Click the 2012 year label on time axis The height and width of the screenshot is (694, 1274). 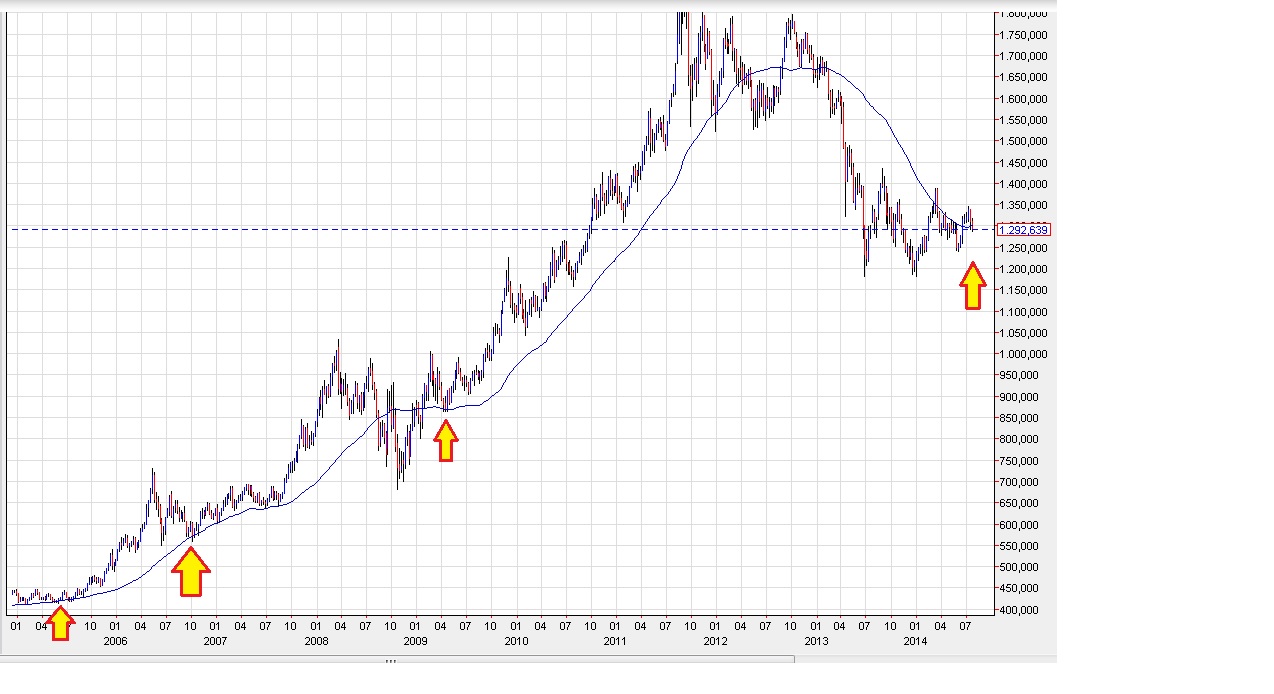point(714,641)
